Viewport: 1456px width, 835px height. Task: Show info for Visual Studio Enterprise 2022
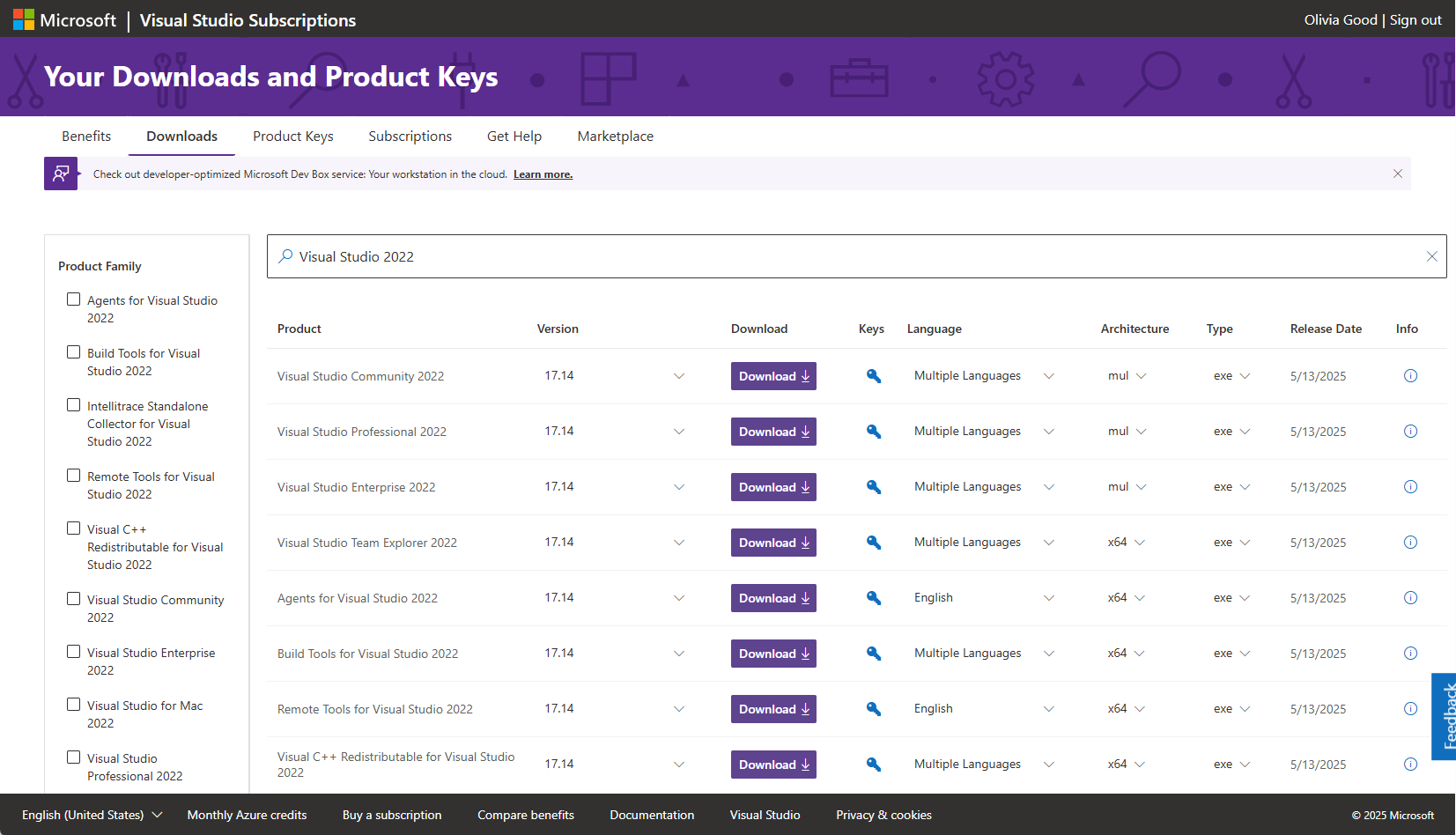[x=1410, y=487]
